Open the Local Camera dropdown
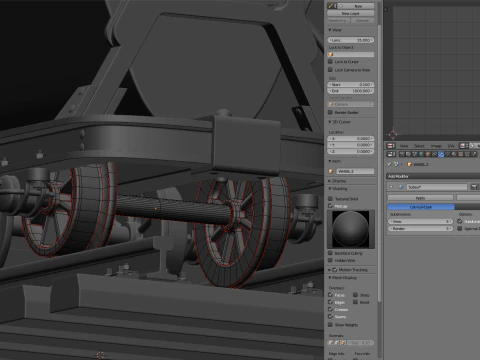 (351, 104)
